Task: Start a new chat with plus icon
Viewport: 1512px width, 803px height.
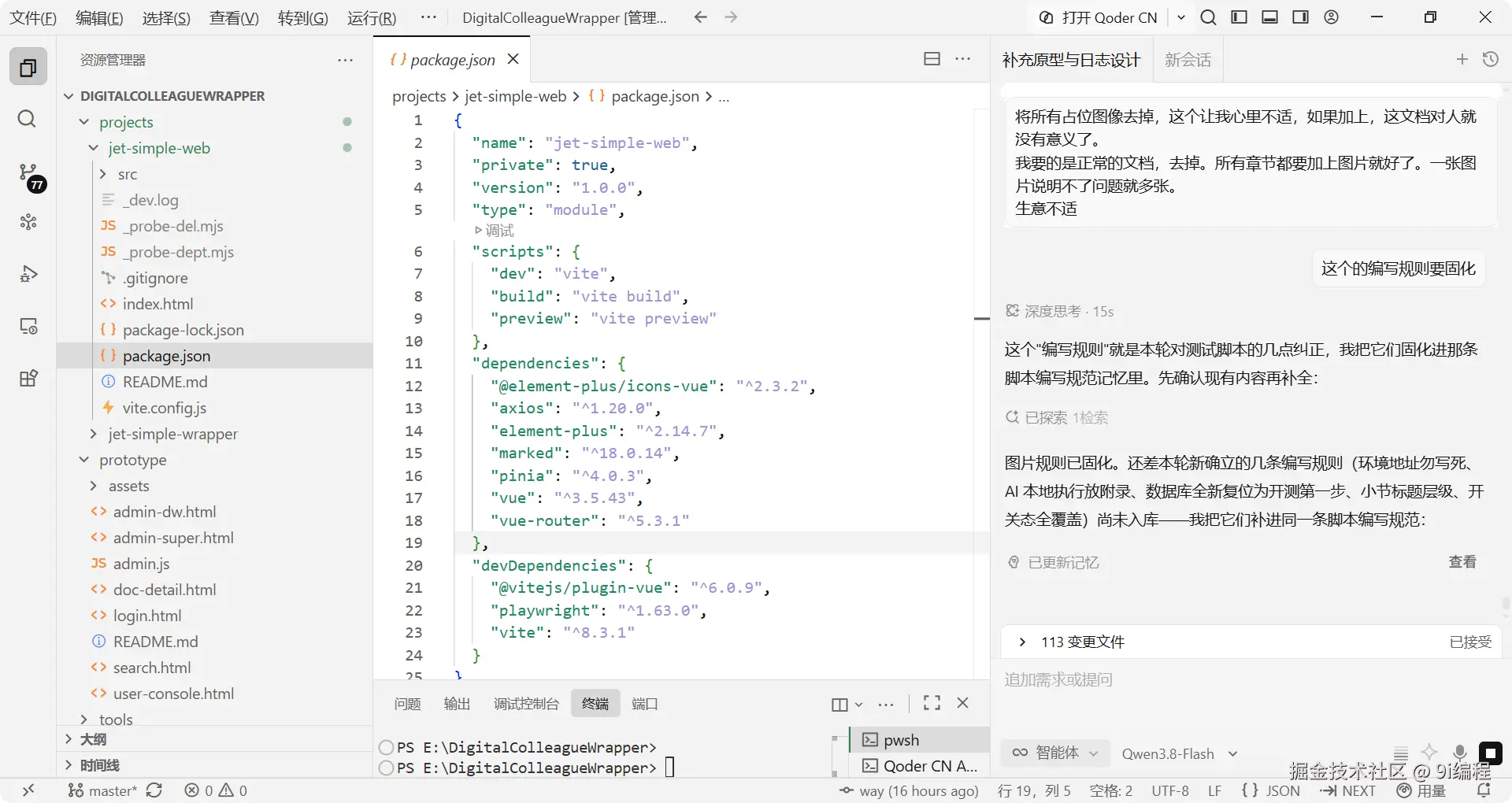Action: click(1462, 59)
